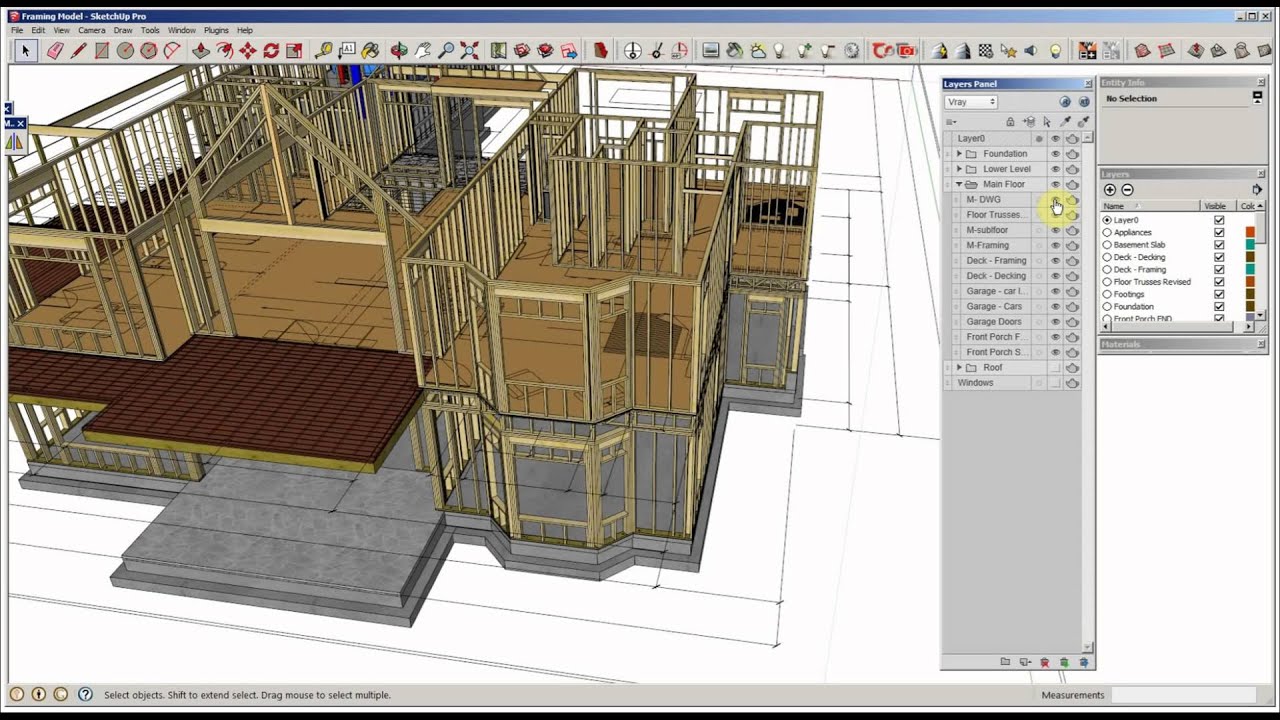Click the Measurements input box
1280x720 pixels.
(x=1183, y=694)
